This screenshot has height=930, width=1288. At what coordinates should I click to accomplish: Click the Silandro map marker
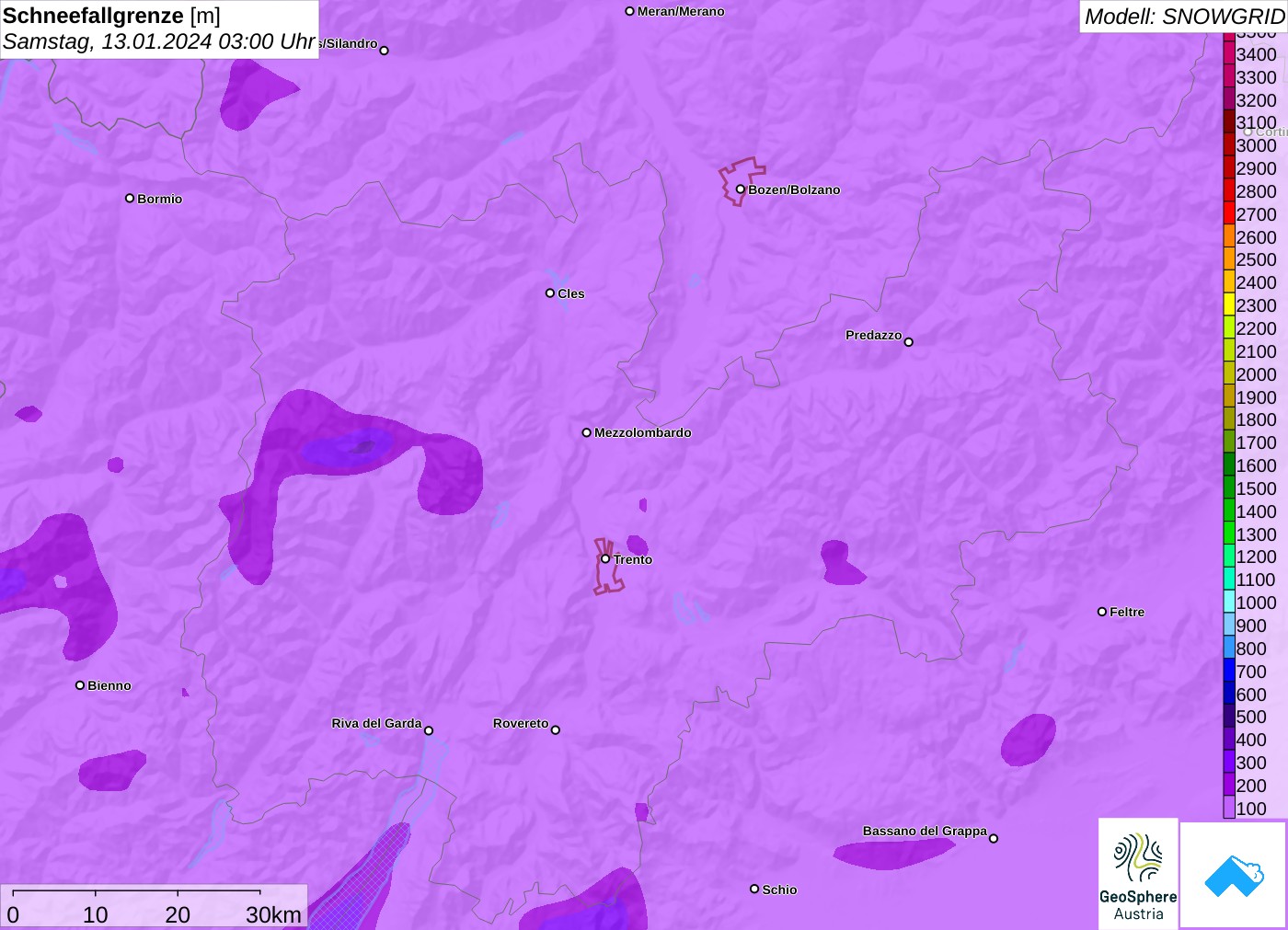tap(384, 50)
